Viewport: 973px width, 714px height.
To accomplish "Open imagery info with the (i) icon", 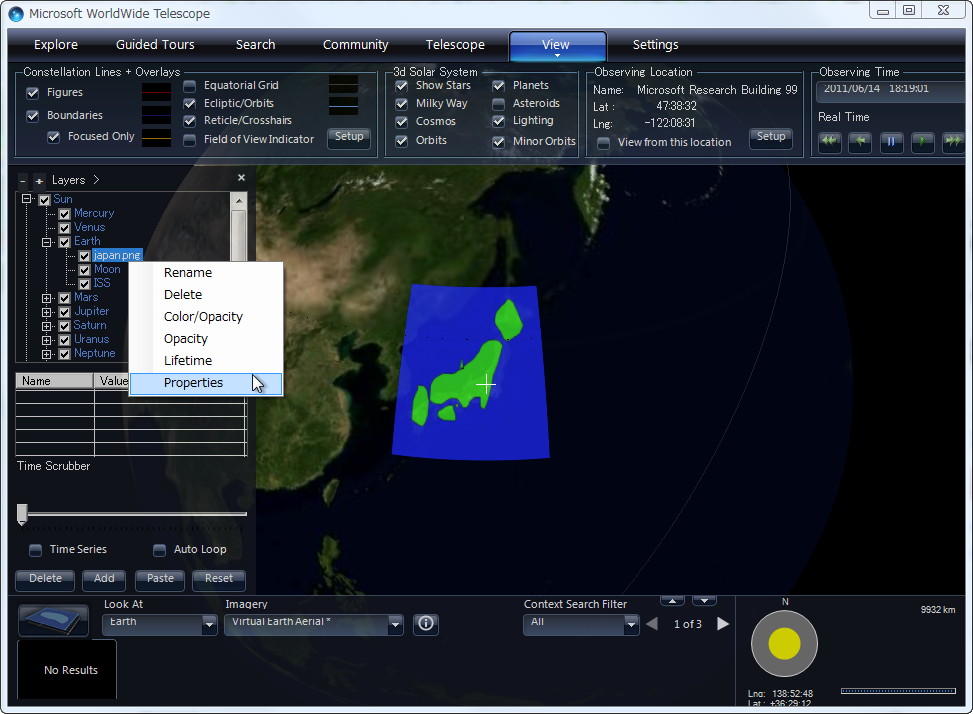I will tap(425, 624).
